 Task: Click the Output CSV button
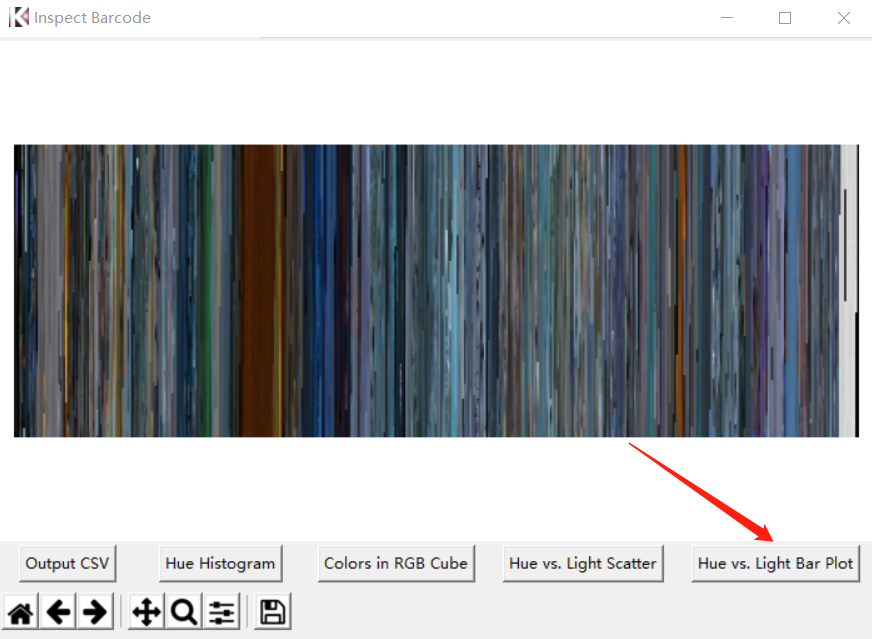(x=67, y=563)
